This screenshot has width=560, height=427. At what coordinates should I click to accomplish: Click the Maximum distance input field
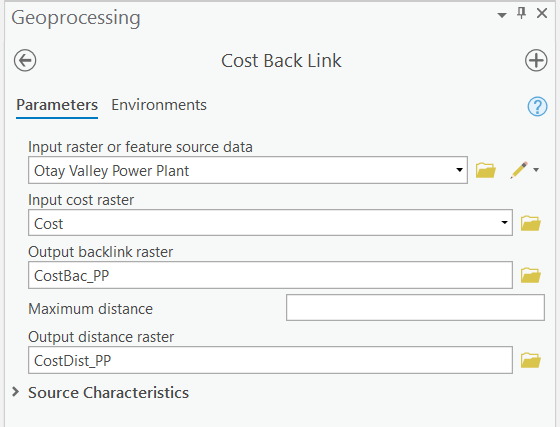pyautogui.click(x=415, y=308)
